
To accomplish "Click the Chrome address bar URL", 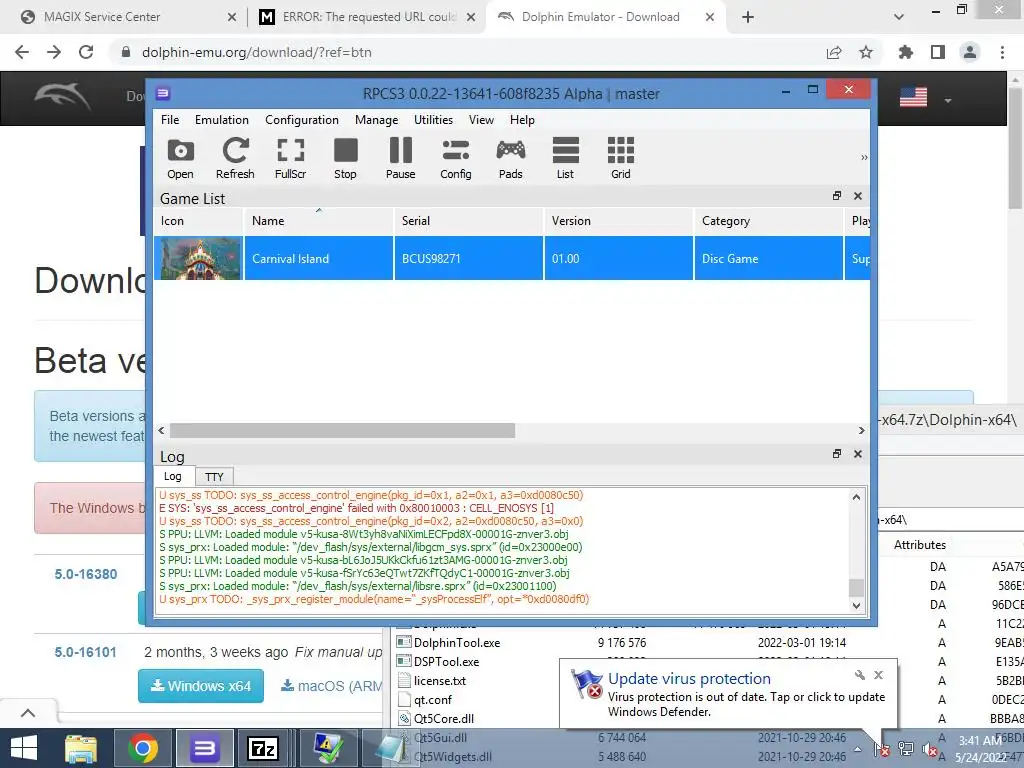I will tap(257, 52).
